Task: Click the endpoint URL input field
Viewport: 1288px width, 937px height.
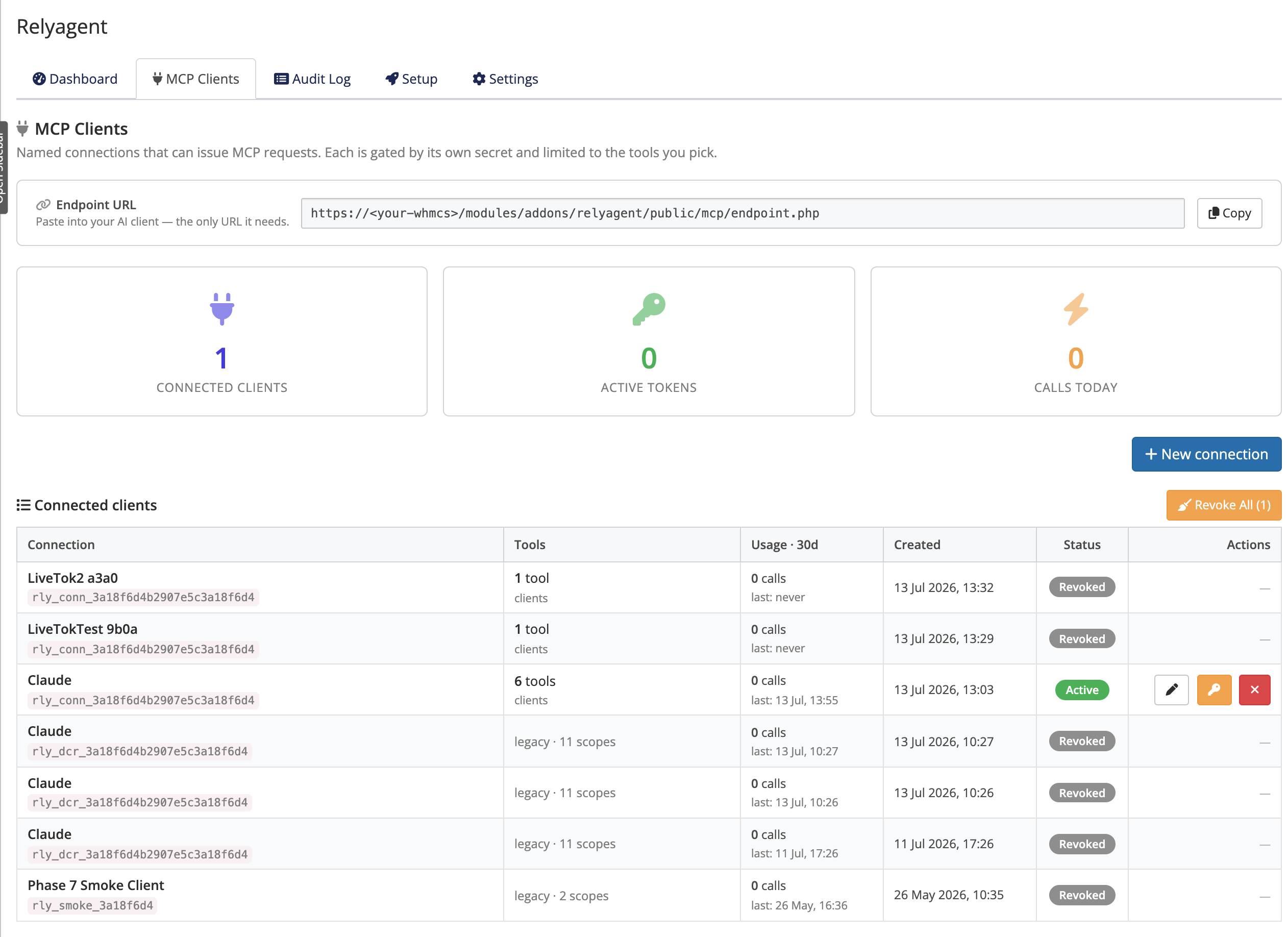Action: coord(742,213)
